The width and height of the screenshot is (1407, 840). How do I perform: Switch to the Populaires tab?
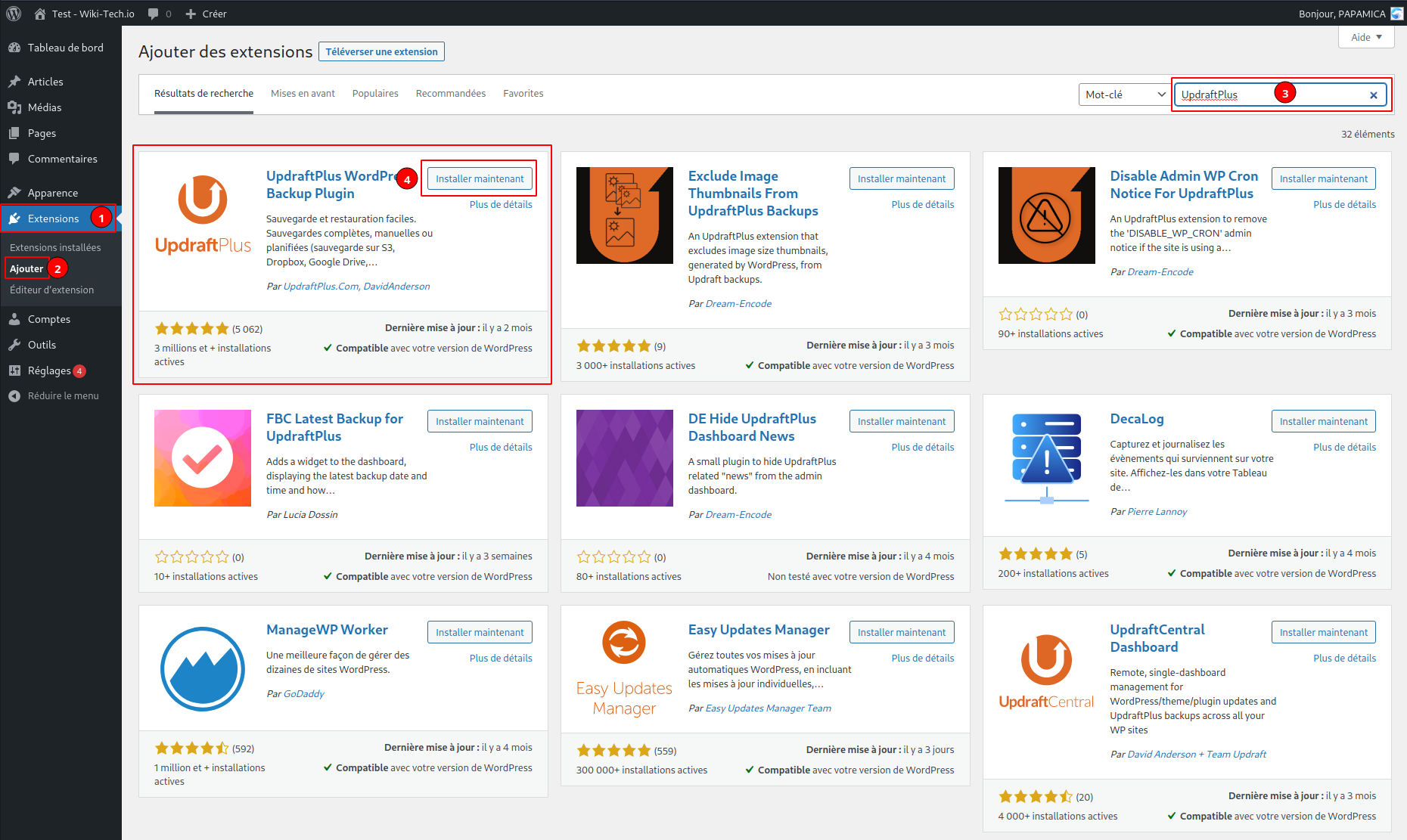(x=375, y=94)
